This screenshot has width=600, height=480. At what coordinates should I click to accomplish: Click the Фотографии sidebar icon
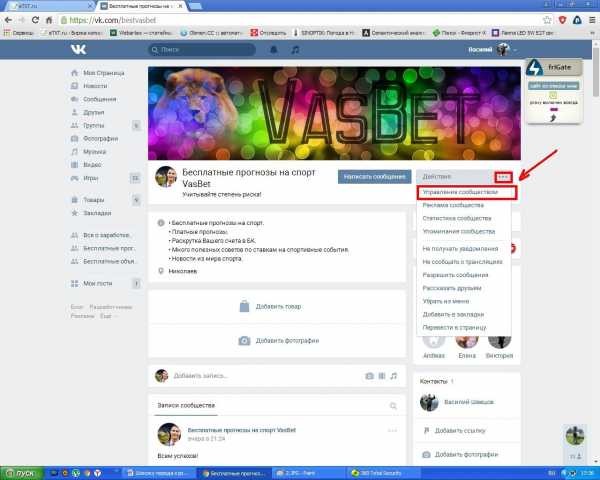[x=75, y=138]
